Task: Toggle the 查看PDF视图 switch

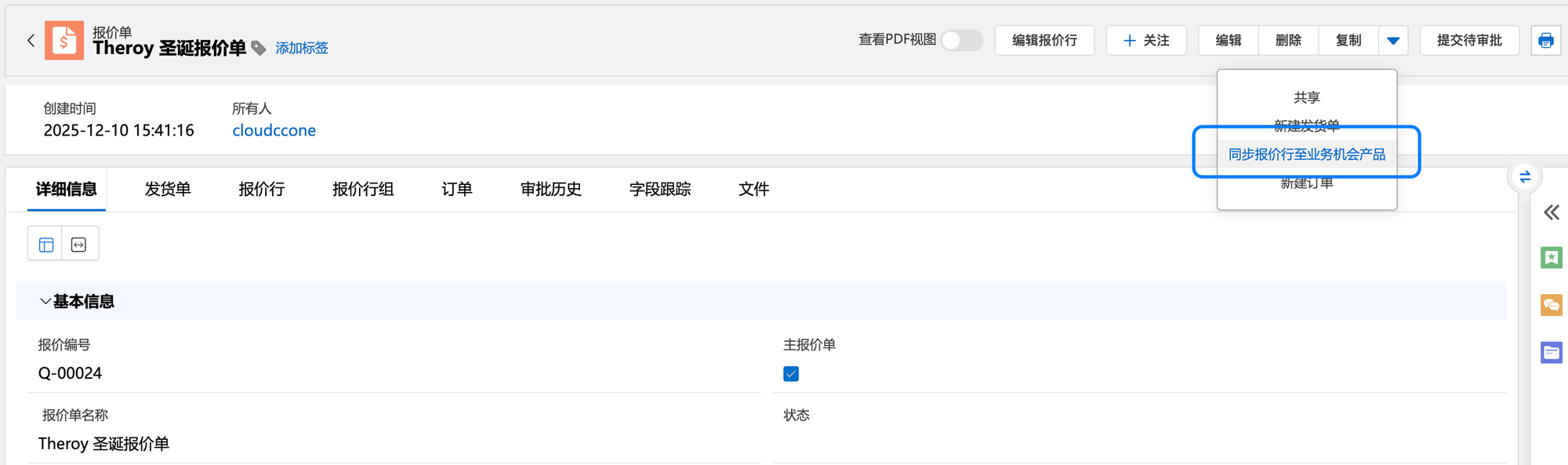Action: click(961, 40)
